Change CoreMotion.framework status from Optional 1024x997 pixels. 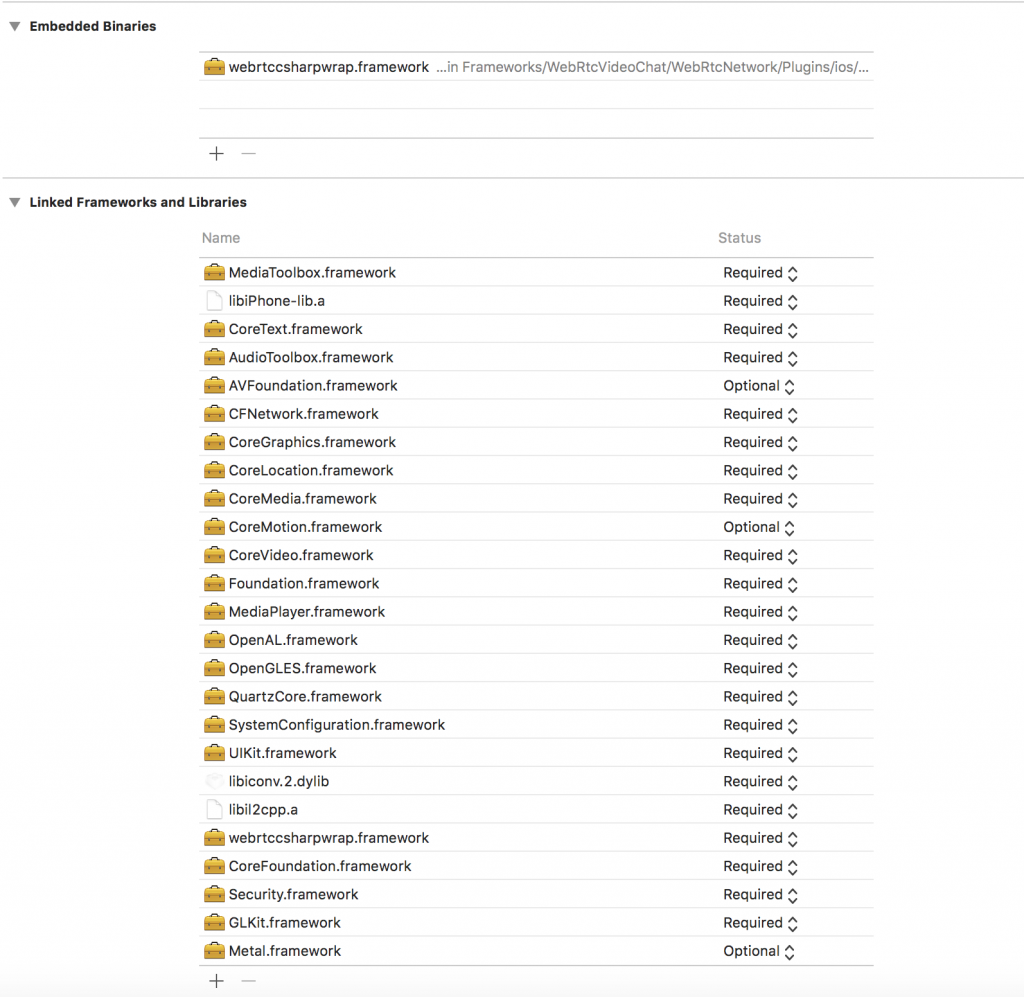(760, 527)
